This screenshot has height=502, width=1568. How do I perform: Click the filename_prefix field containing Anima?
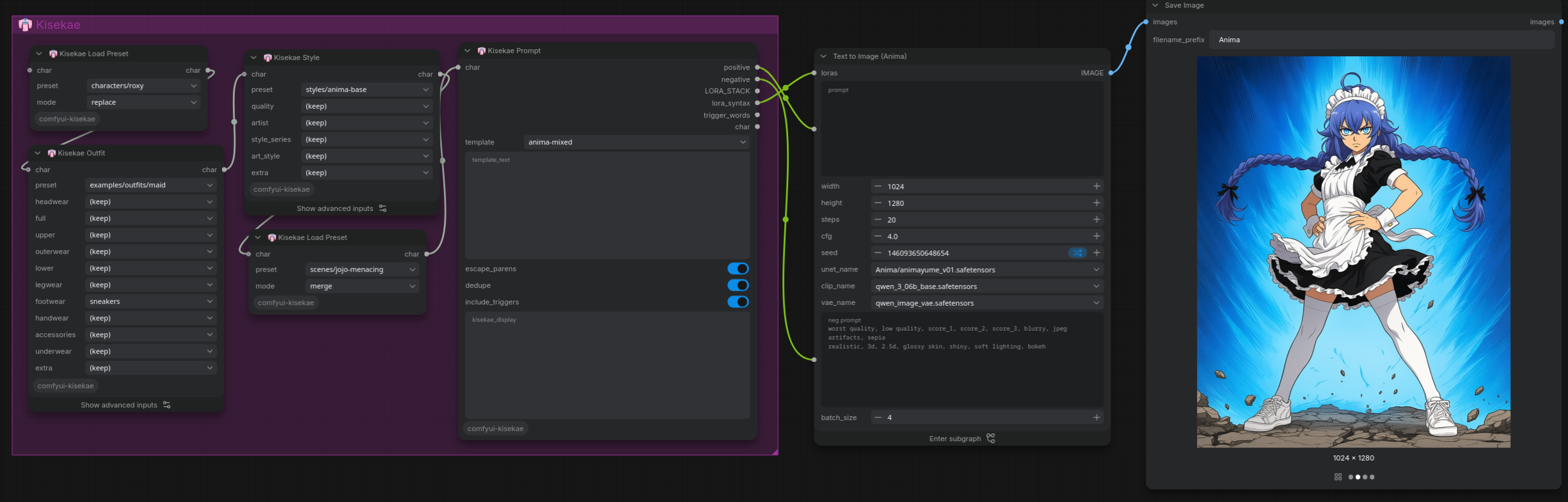[x=1382, y=40]
